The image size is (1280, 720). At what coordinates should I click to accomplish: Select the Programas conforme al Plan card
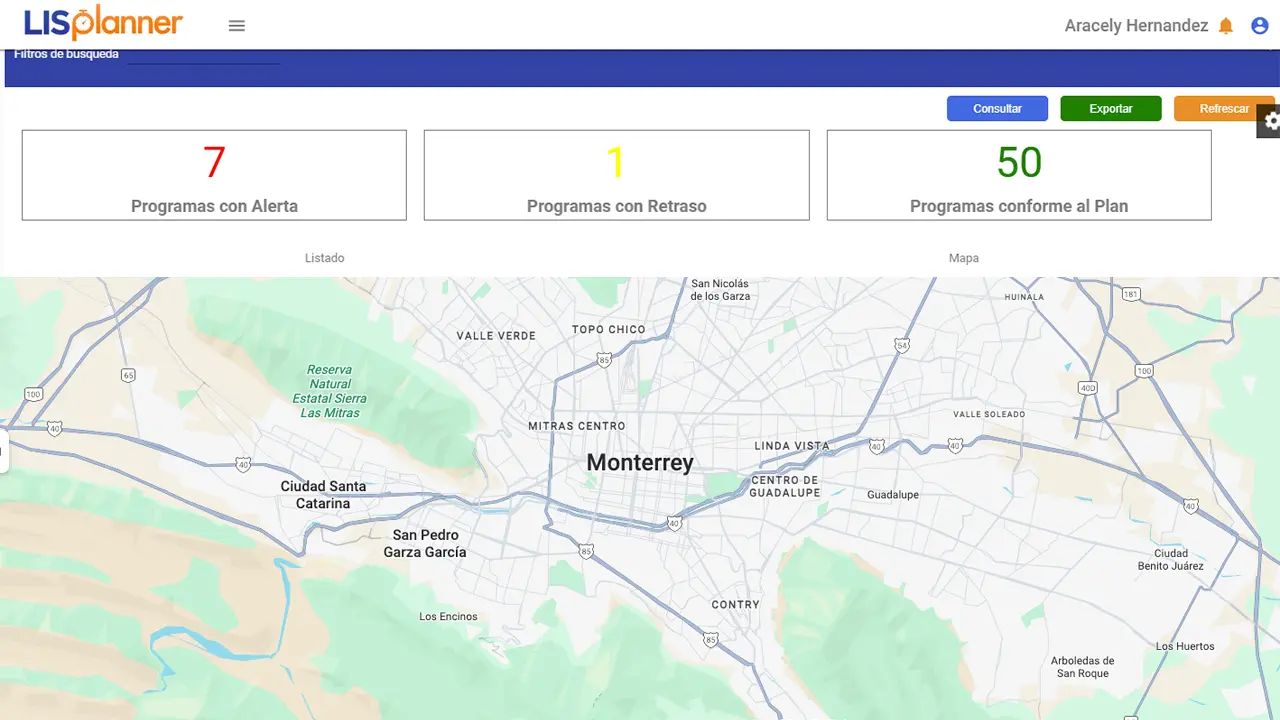click(x=1018, y=175)
